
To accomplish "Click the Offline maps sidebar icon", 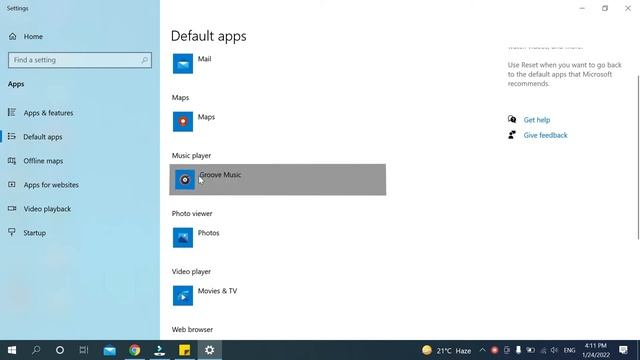I will (x=12, y=160).
